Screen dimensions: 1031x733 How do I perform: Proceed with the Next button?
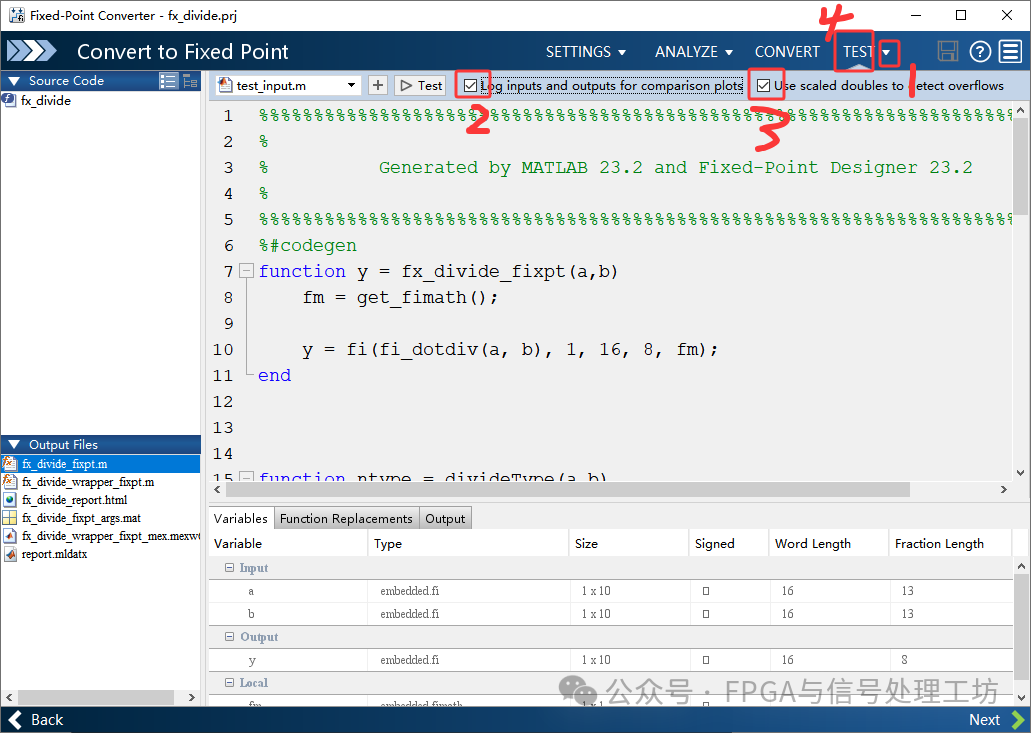tap(996, 720)
